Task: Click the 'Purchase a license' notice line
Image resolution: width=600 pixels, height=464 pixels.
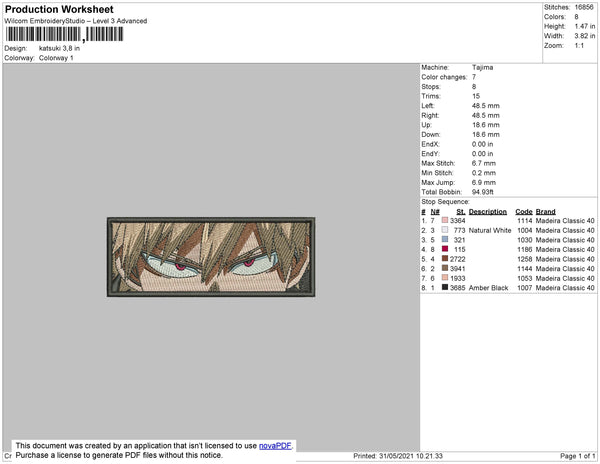Action: [119, 455]
